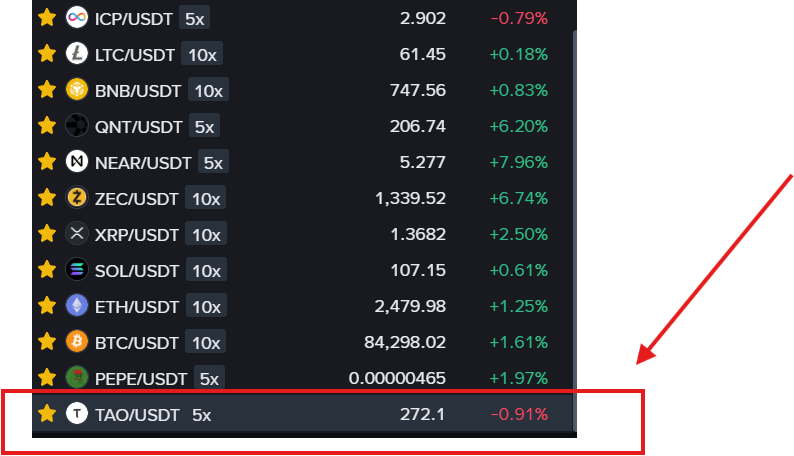The image size is (794, 456).
Task: Click the 5x label beside TAO/USDT
Action: click(202, 415)
